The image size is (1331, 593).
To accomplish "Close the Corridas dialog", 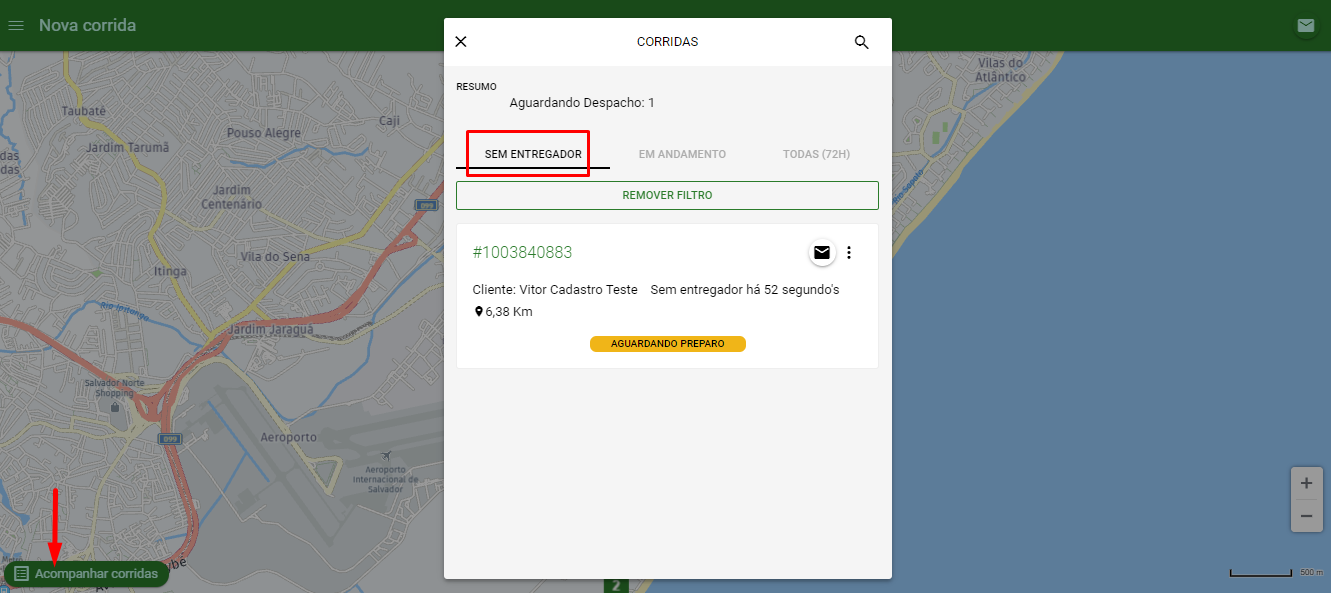I will tap(461, 42).
